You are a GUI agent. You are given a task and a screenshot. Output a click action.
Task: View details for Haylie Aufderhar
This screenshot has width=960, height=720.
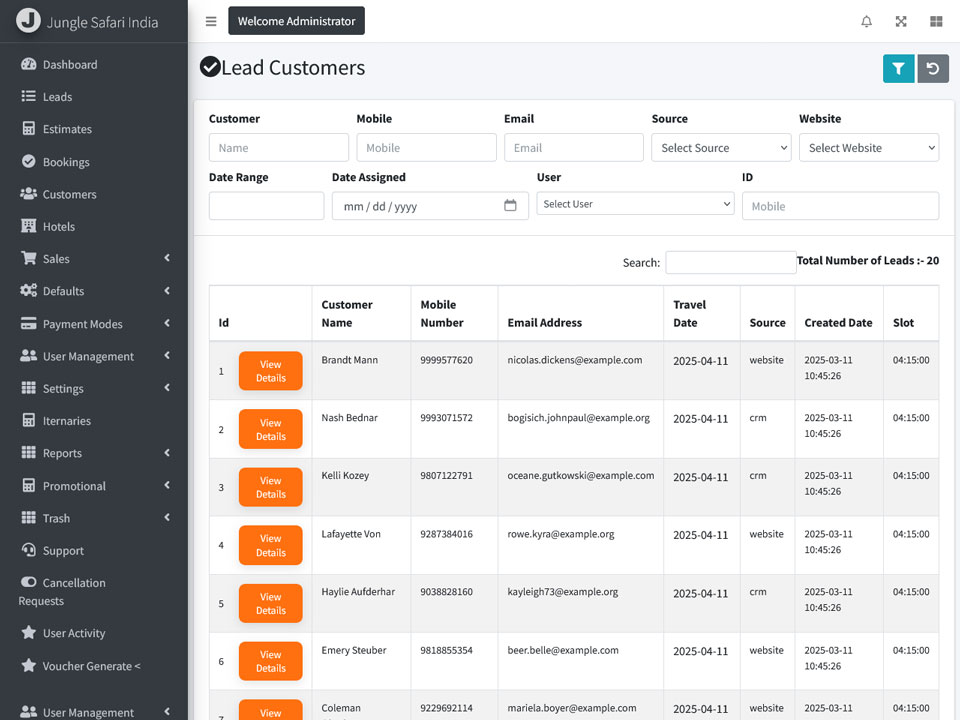tap(271, 603)
